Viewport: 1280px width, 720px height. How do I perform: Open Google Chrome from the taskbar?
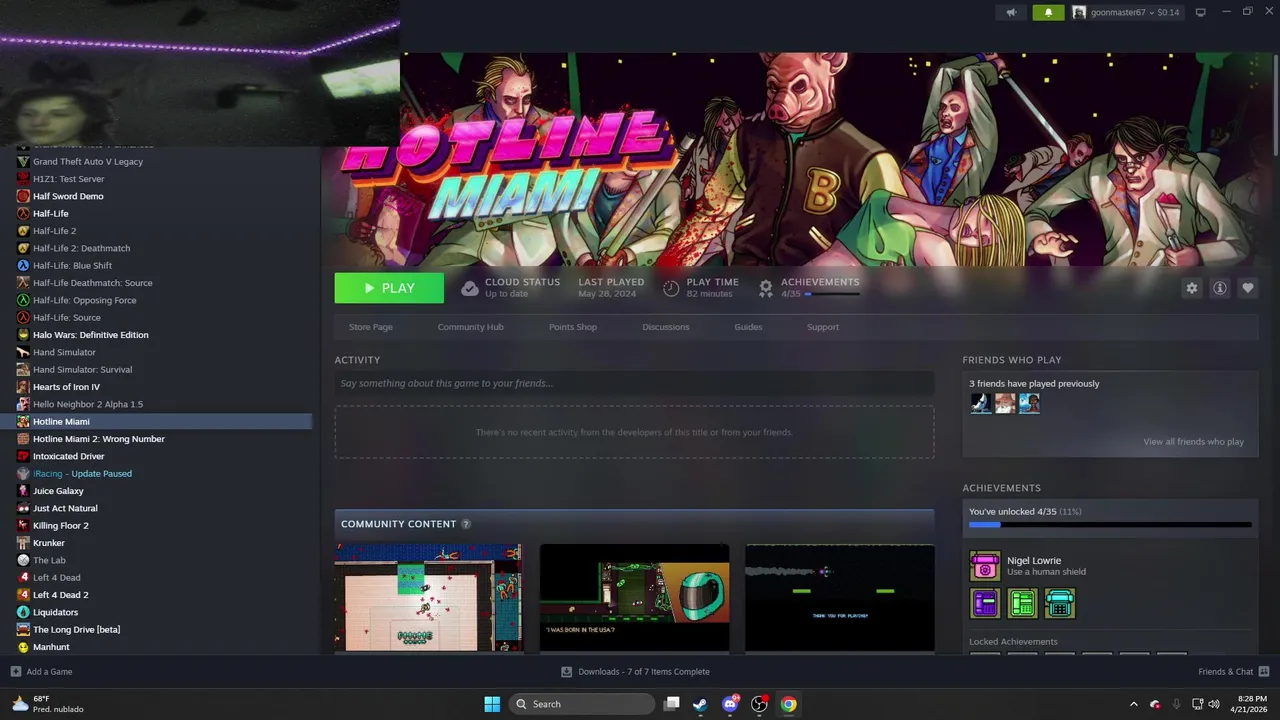[788, 704]
